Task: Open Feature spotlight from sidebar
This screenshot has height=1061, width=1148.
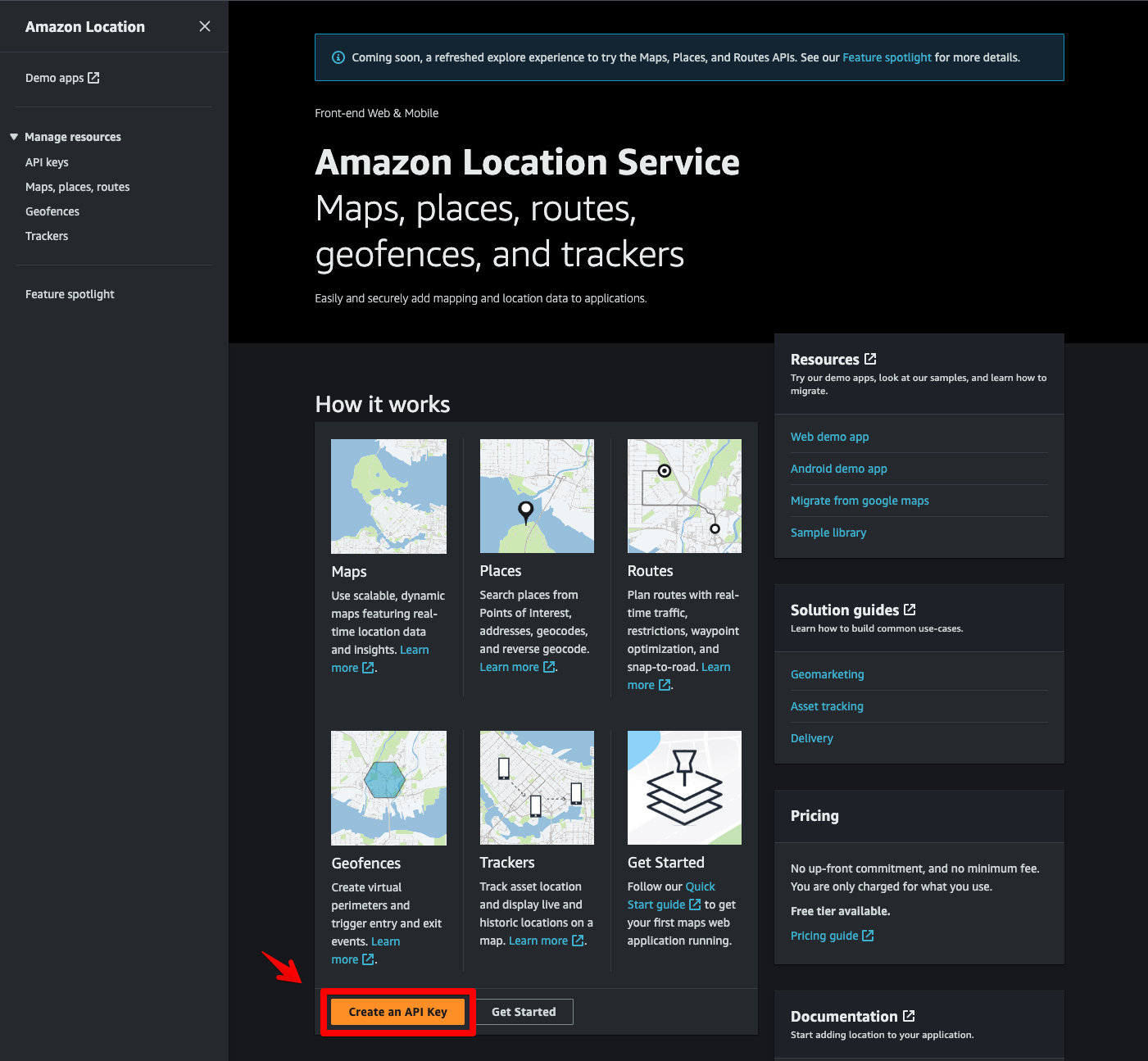Action: coord(70,294)
